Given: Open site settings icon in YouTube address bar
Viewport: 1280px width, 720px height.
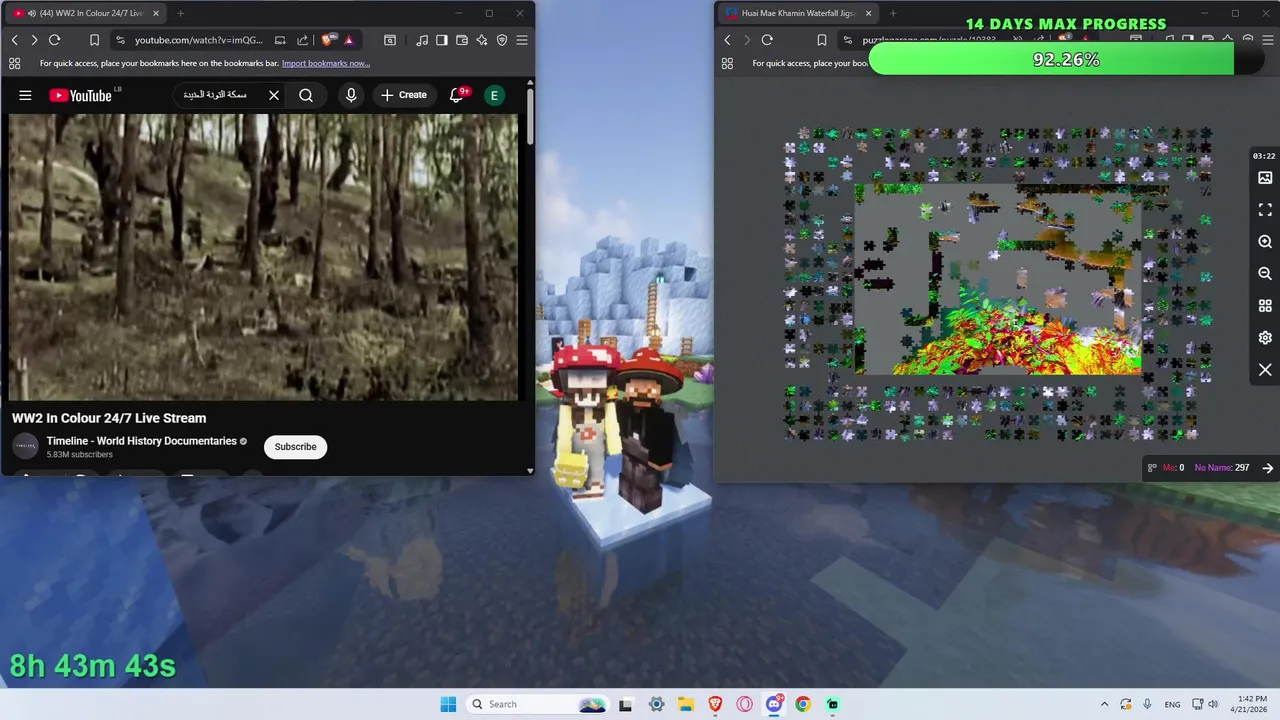Looking at the screenshot, I should 121,40.
